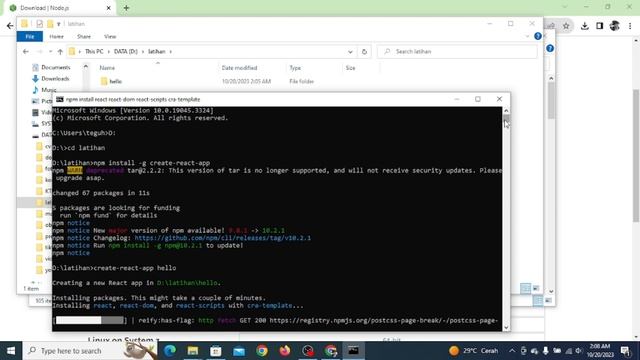Click latihan in the address breadcrumb
Viewport: 640px width, 360px height.
tap(157, 51)
